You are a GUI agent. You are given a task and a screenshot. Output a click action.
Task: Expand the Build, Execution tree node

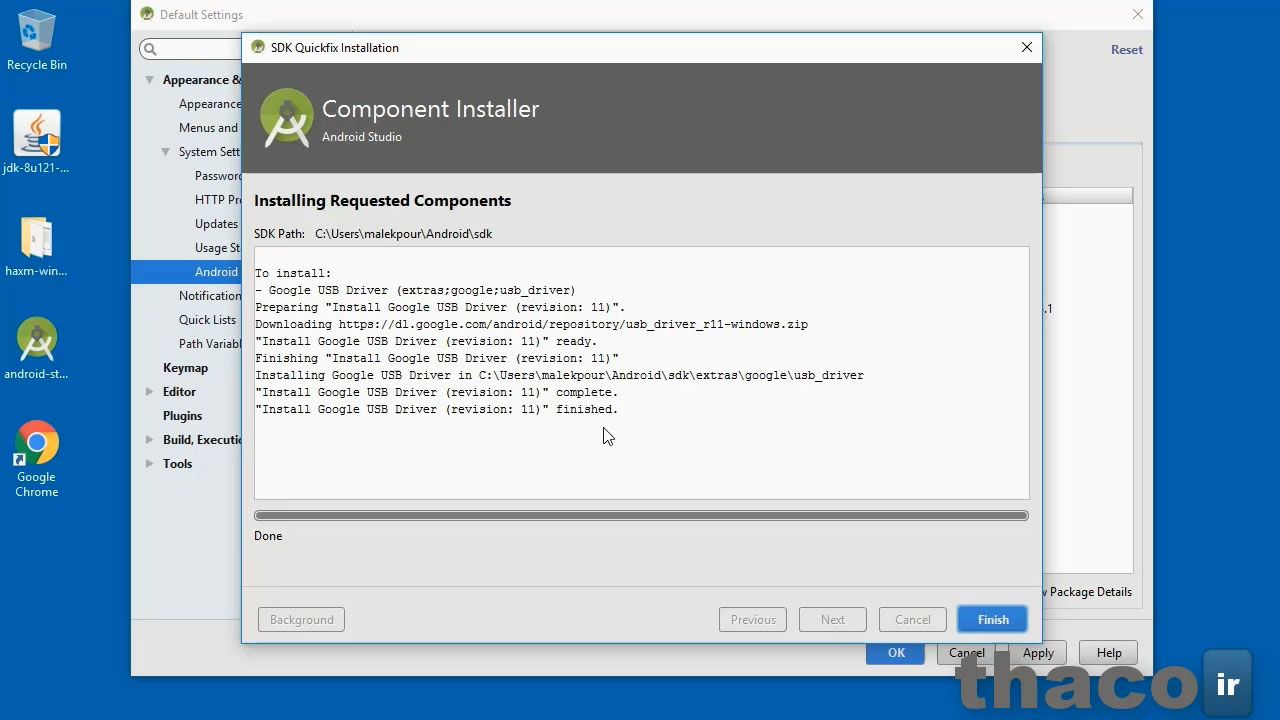149,440
